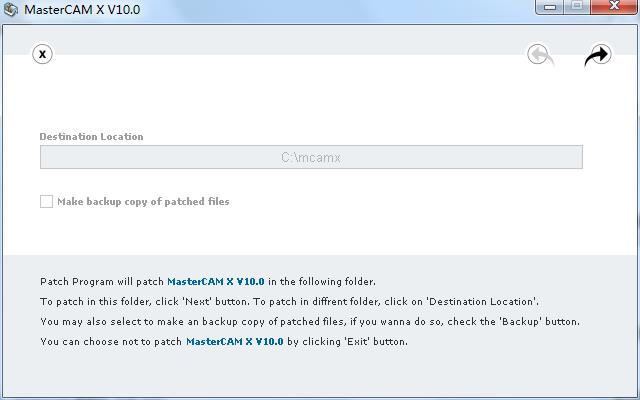Click the 'You may also select' backup line
This screenshot has height=400, width=640.
[310, 322]
